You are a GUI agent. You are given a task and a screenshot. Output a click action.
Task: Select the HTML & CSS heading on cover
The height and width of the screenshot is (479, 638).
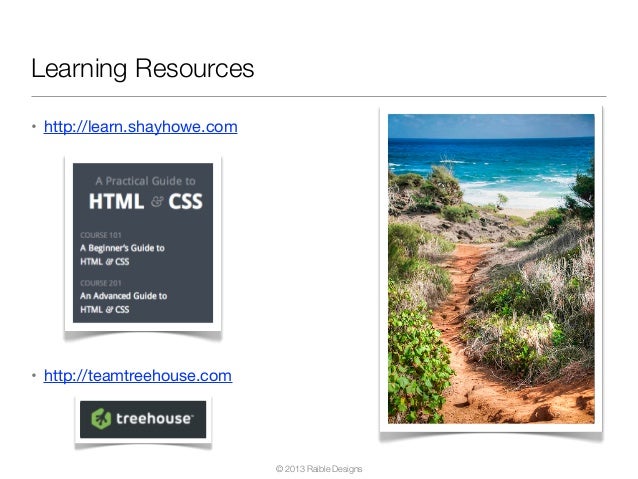pyautogui.click(x=145, y=201)
